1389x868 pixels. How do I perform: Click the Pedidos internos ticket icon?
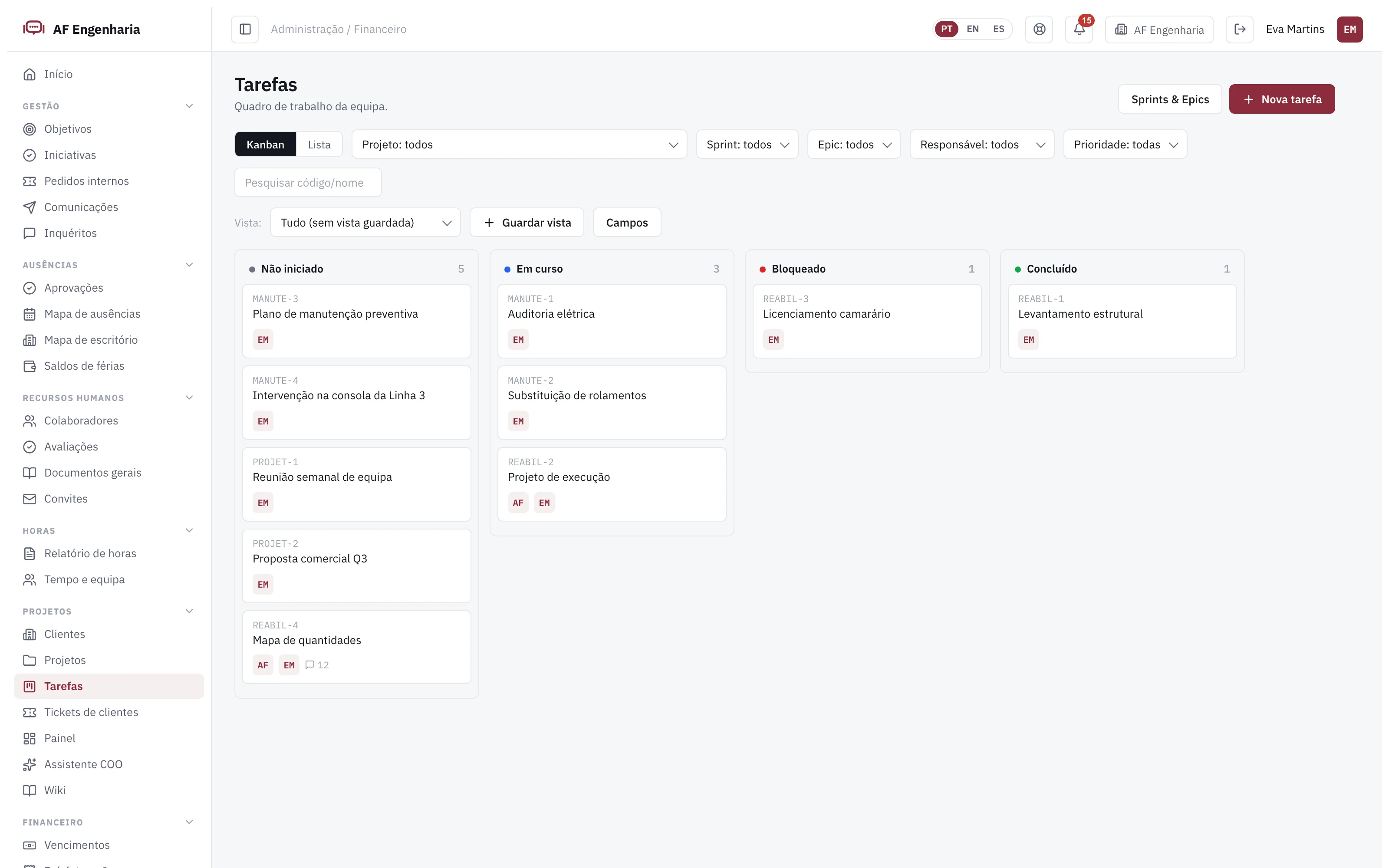click(29, 181)
